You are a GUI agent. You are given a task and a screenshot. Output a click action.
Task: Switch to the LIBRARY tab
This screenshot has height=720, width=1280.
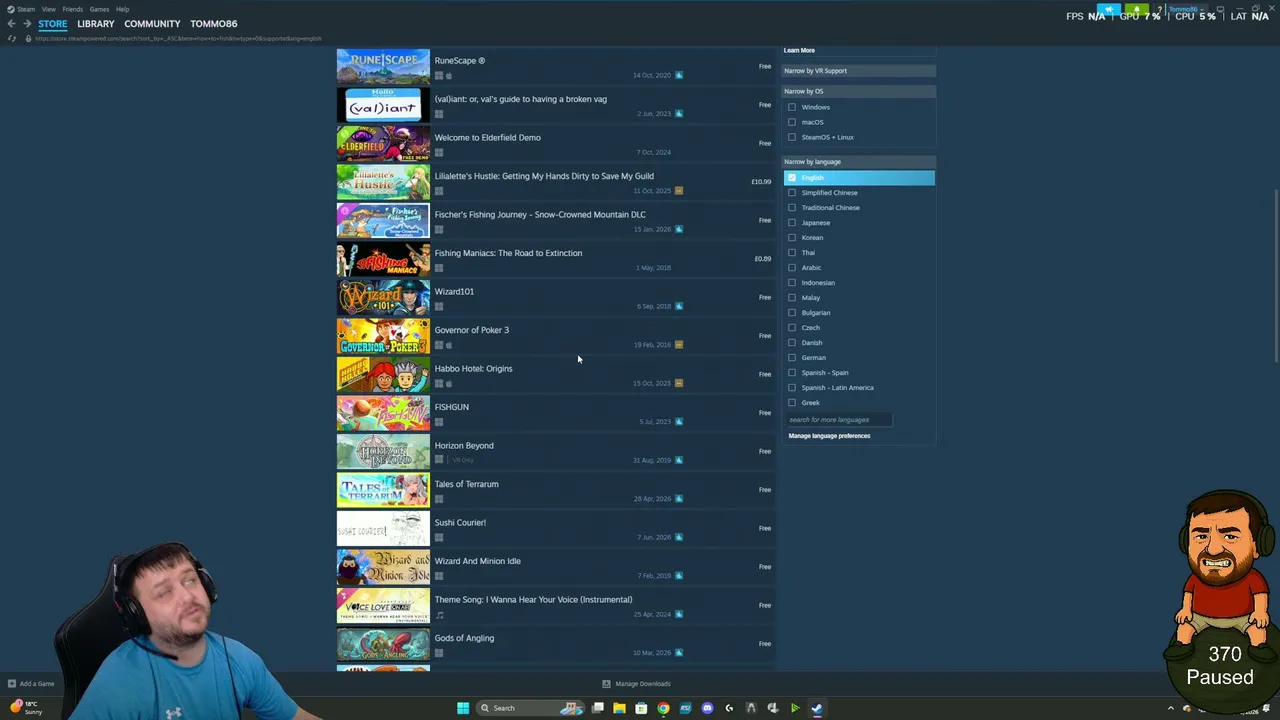coord(96,24)
